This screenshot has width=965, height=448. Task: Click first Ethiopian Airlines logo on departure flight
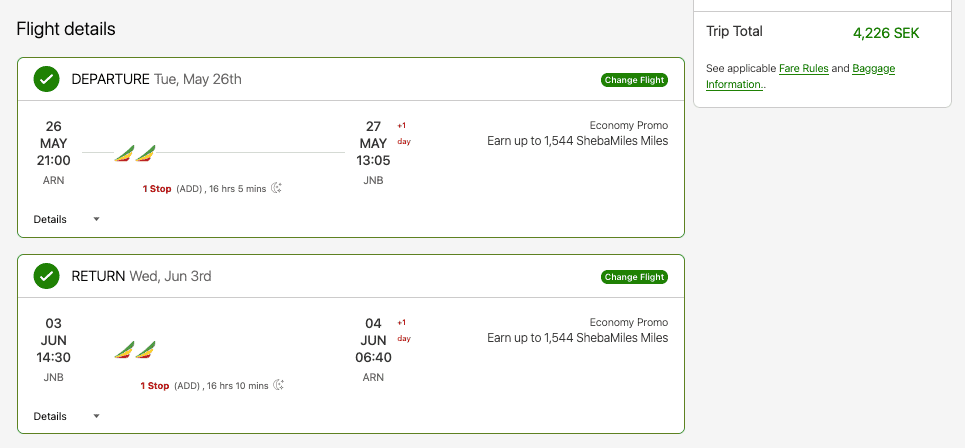click(124, 153)
